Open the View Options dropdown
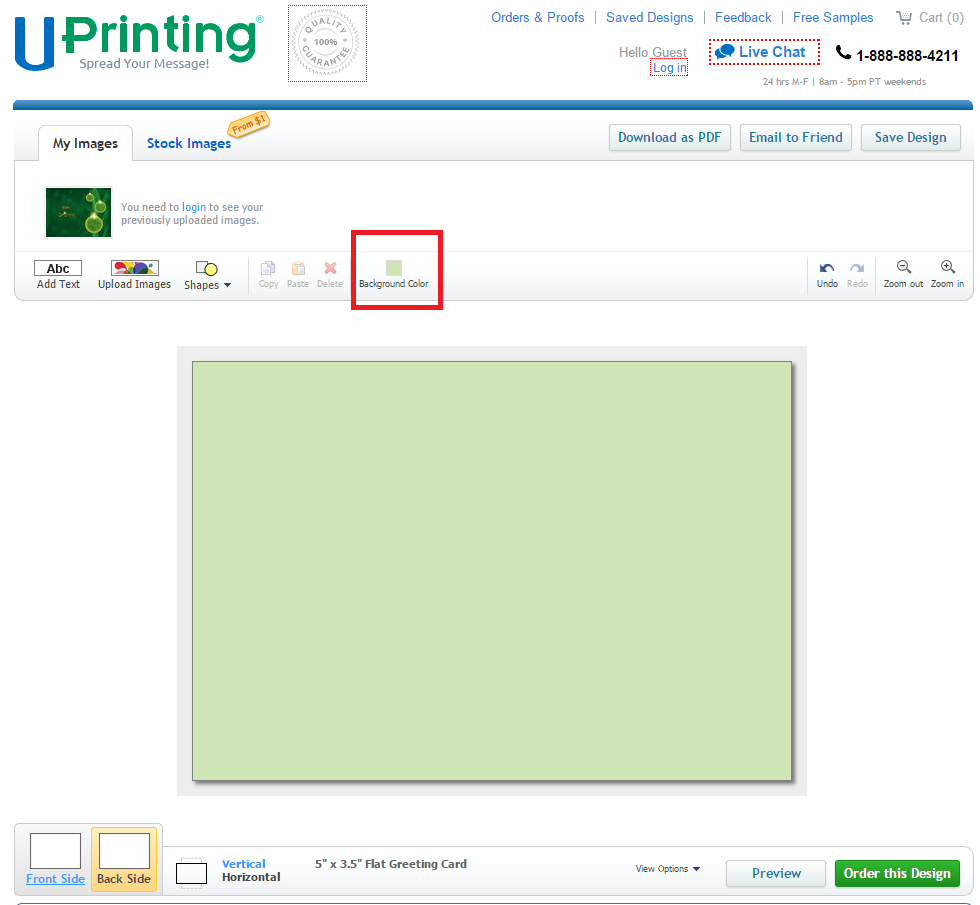980x905 pixels. [668, 869]
